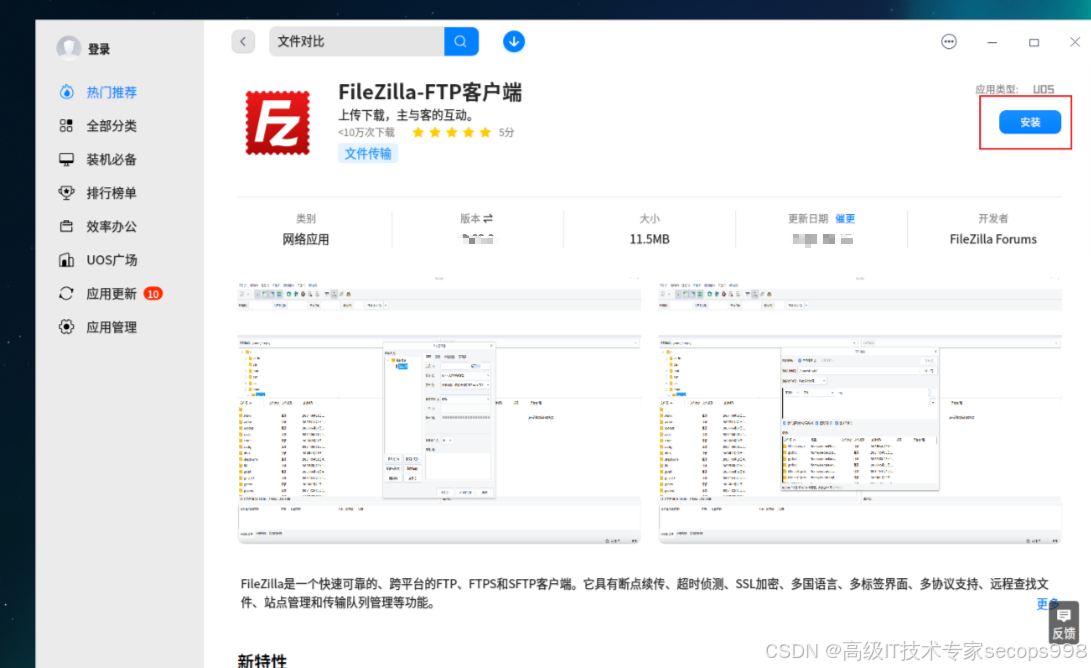Open the first FileZilla screenshot thumbnail
Screen dimensions: 1091x668
[439, 410]
